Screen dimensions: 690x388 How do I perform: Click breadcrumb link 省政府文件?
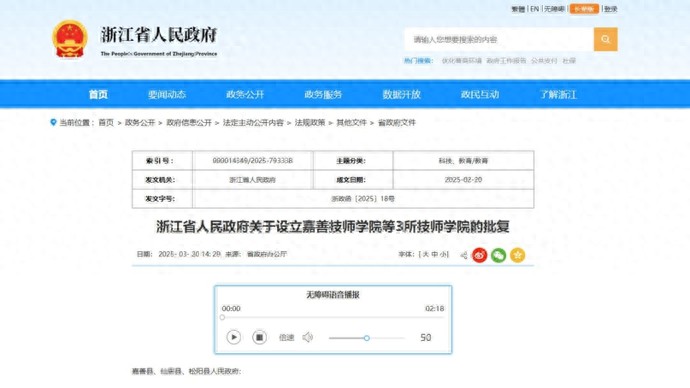(x=396, y=123)
